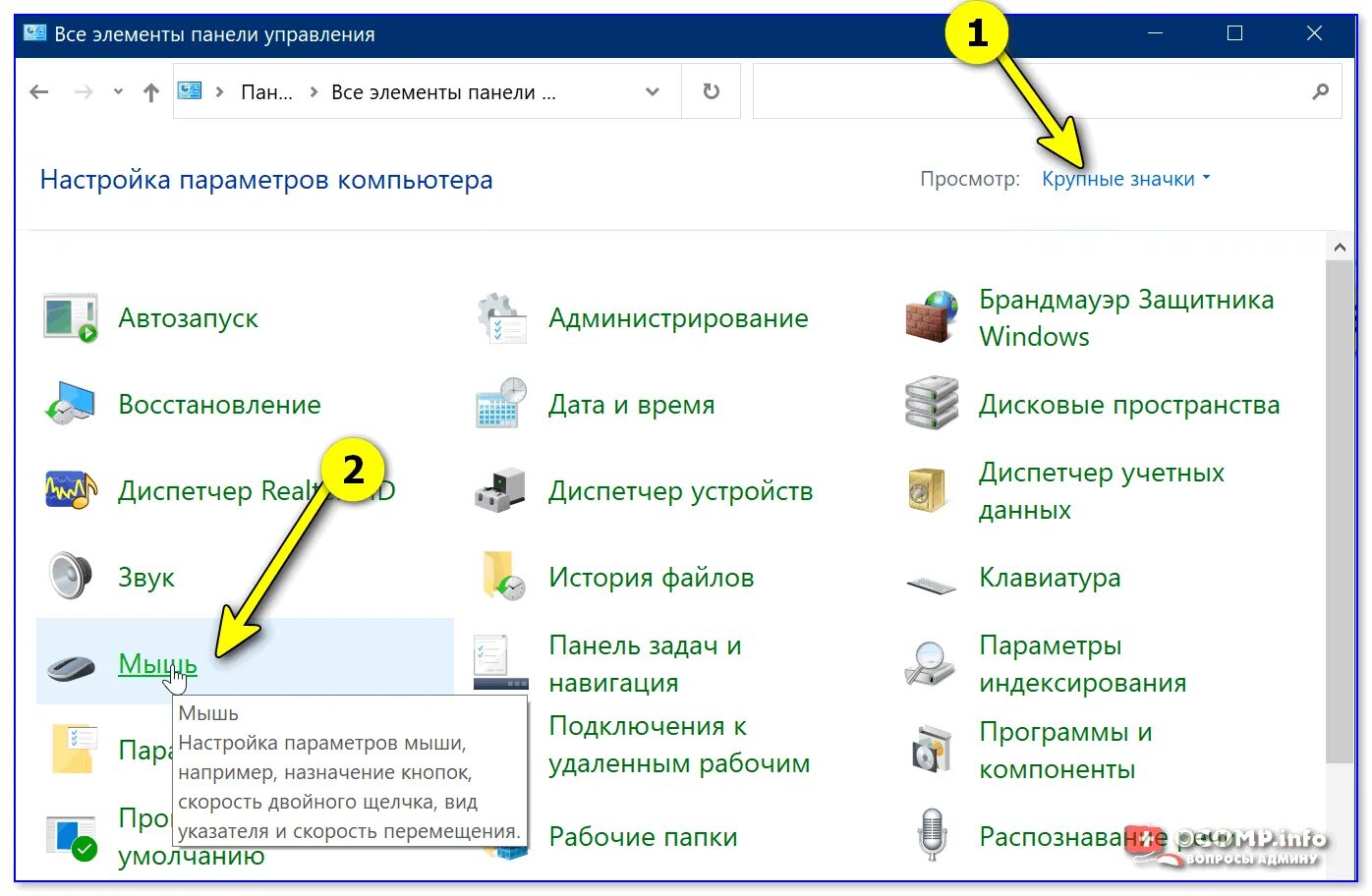The width and height of the screenshot is (1372, 896).
Task: Open История файлов (File History)
Action: click(x=652, y=577)
